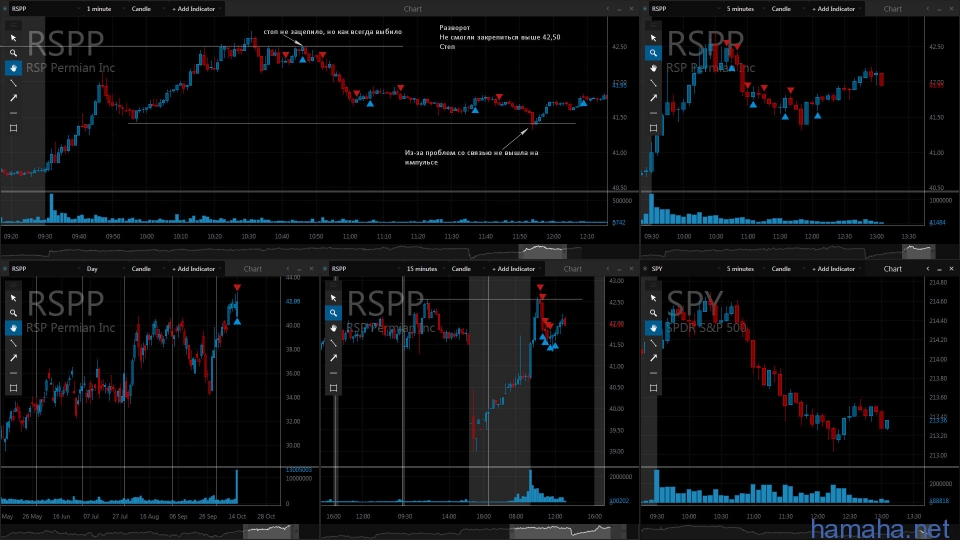Image resolution: width=960 pixels, height=540 pixels.
Task: Choose the arrow tool in SPY chart
Action: (x=653, y=358)
